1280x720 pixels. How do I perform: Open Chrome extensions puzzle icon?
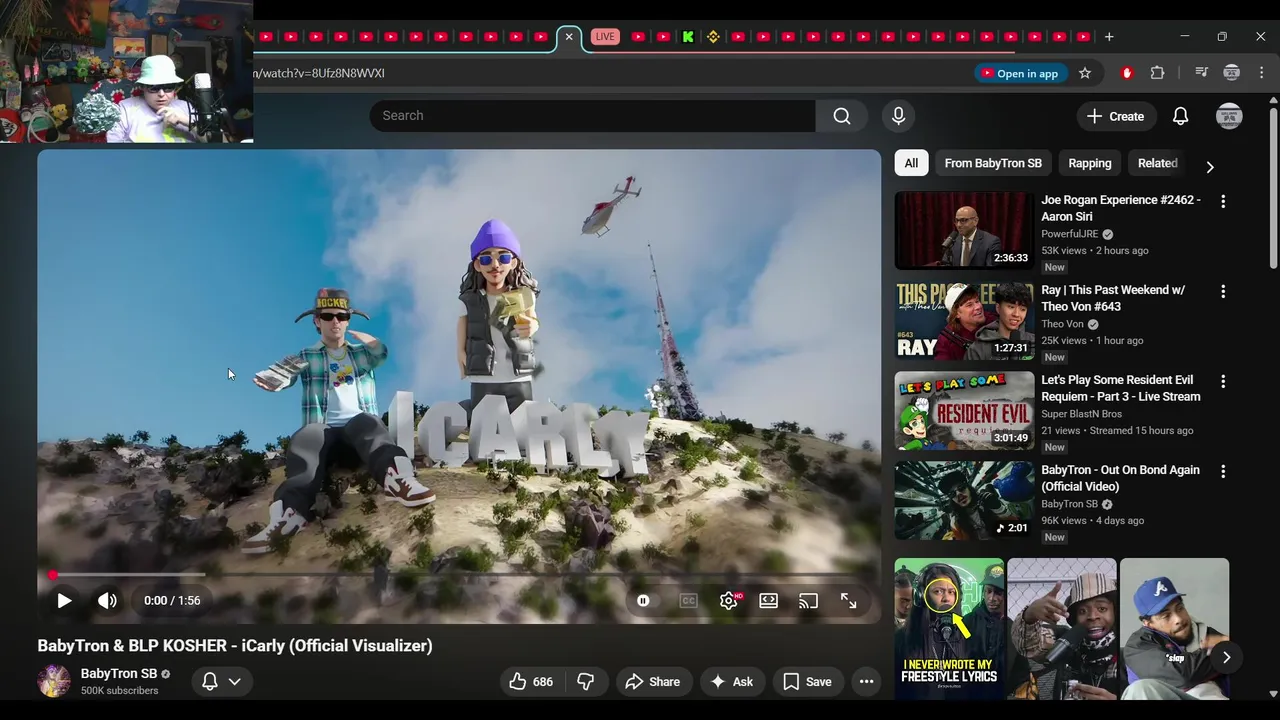tap(1158, 73)
